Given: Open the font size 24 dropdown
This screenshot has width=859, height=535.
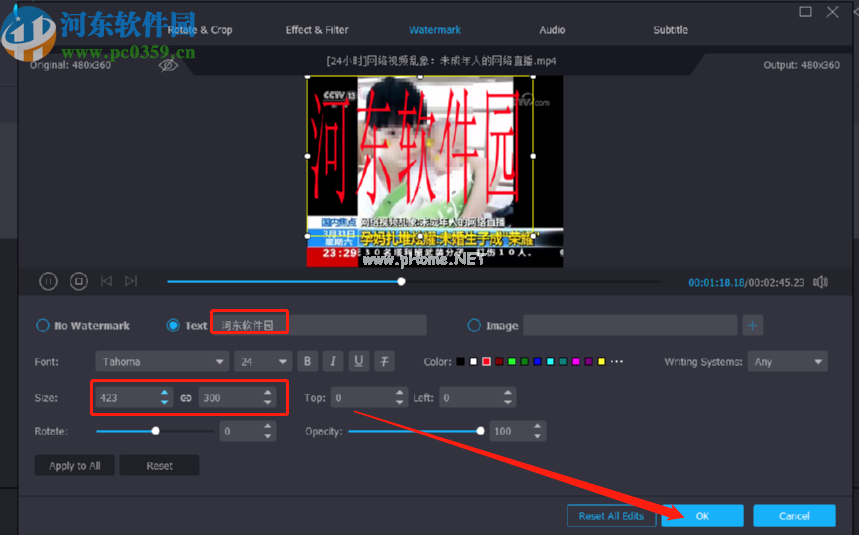Looking at the screenshot, I should click(x=263, y=361).
